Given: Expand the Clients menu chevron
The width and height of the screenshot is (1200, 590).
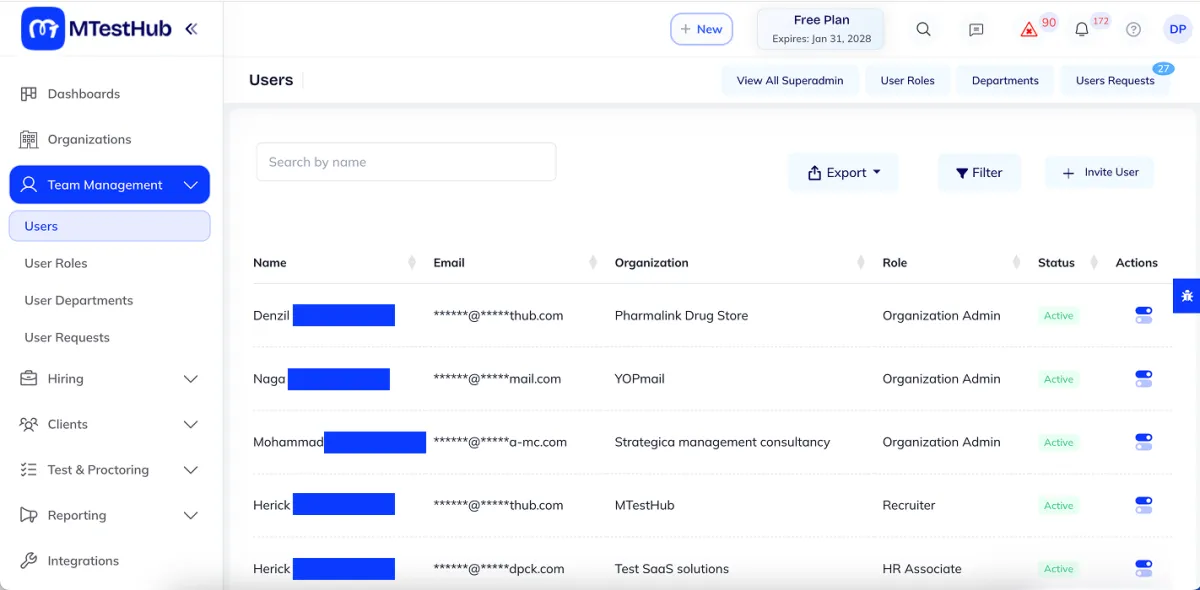Looking at the screenshot, I should [191, 424].
